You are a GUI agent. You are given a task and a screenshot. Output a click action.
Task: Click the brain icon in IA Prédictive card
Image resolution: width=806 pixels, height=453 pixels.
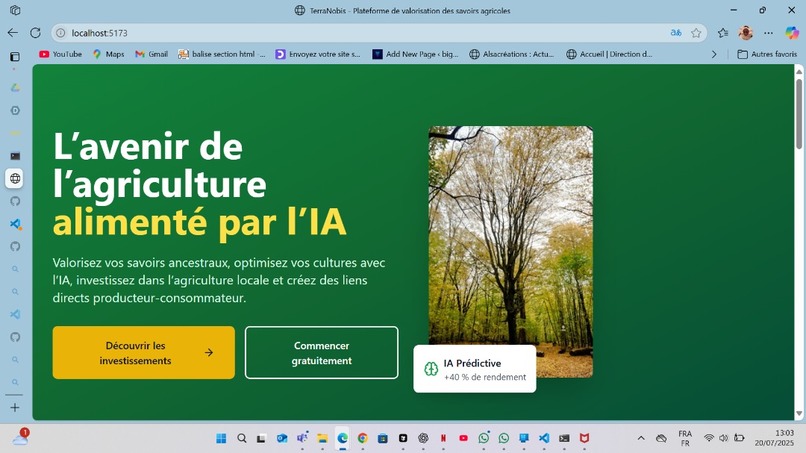[x=431, y=369]
